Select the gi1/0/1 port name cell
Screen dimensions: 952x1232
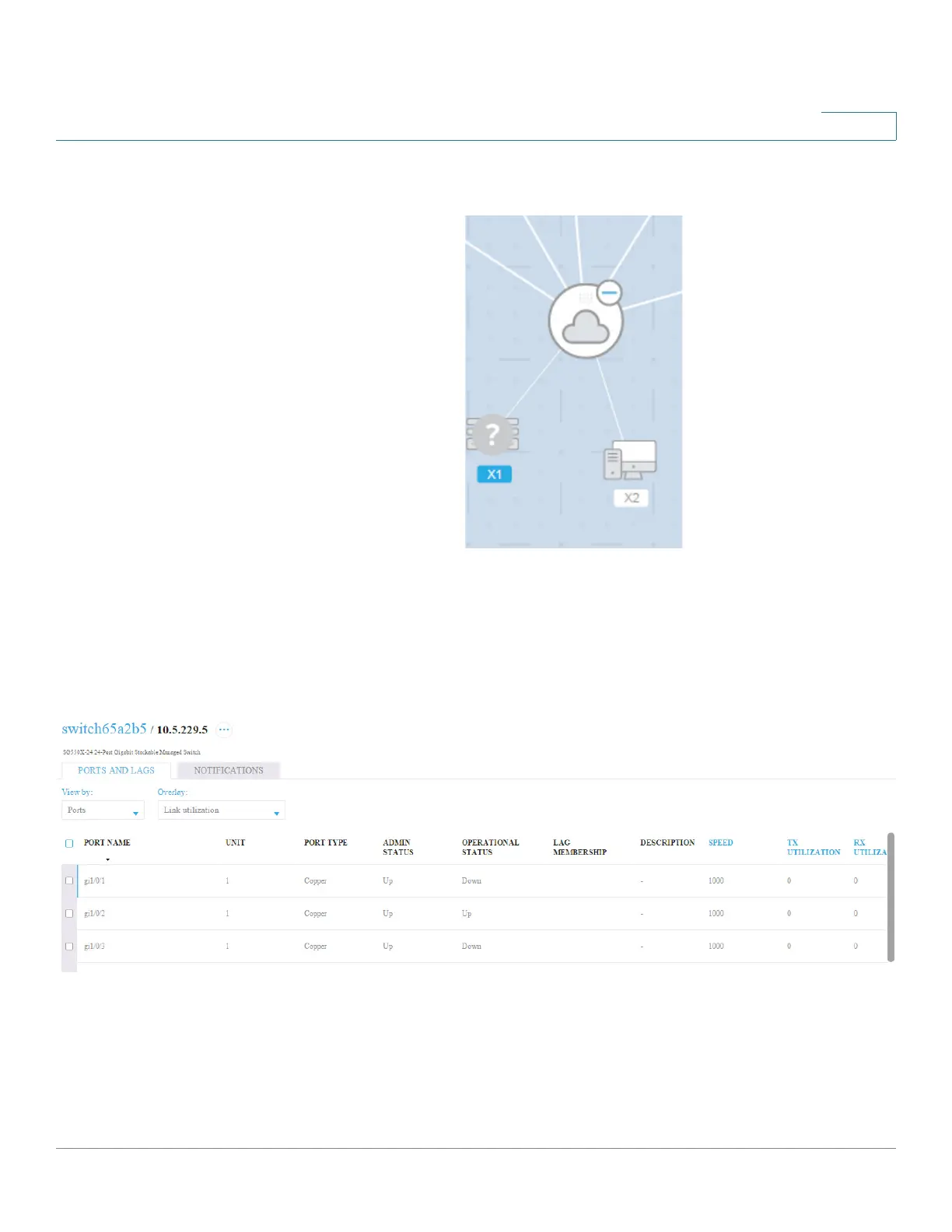pyautogui.click(x=94, y=881)
